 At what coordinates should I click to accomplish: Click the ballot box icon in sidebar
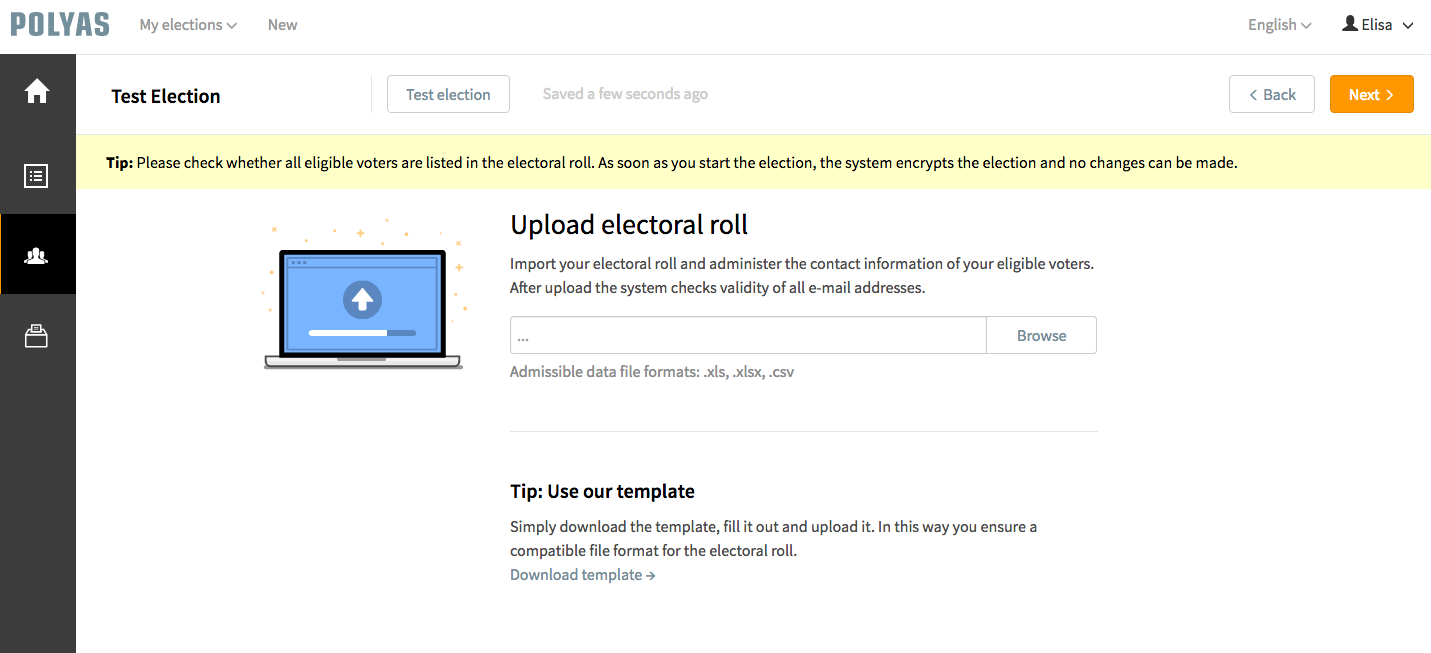tap(36, 335)
